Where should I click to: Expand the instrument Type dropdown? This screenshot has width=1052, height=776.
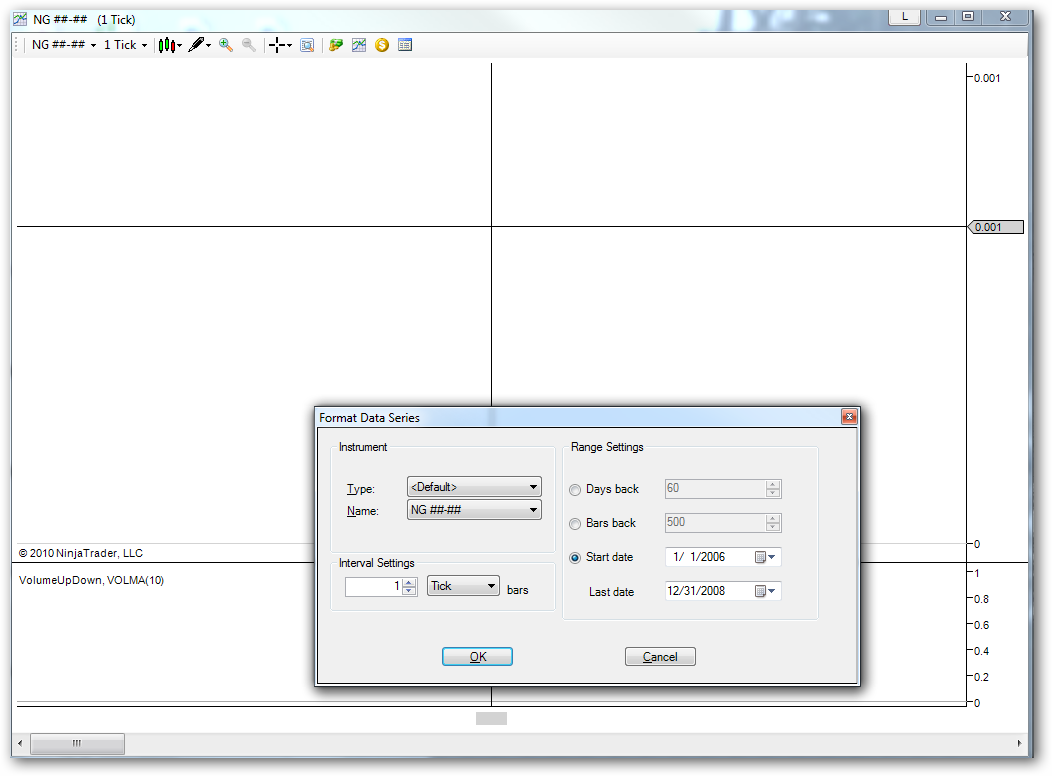pyautogui.click(x=474, y=487)
